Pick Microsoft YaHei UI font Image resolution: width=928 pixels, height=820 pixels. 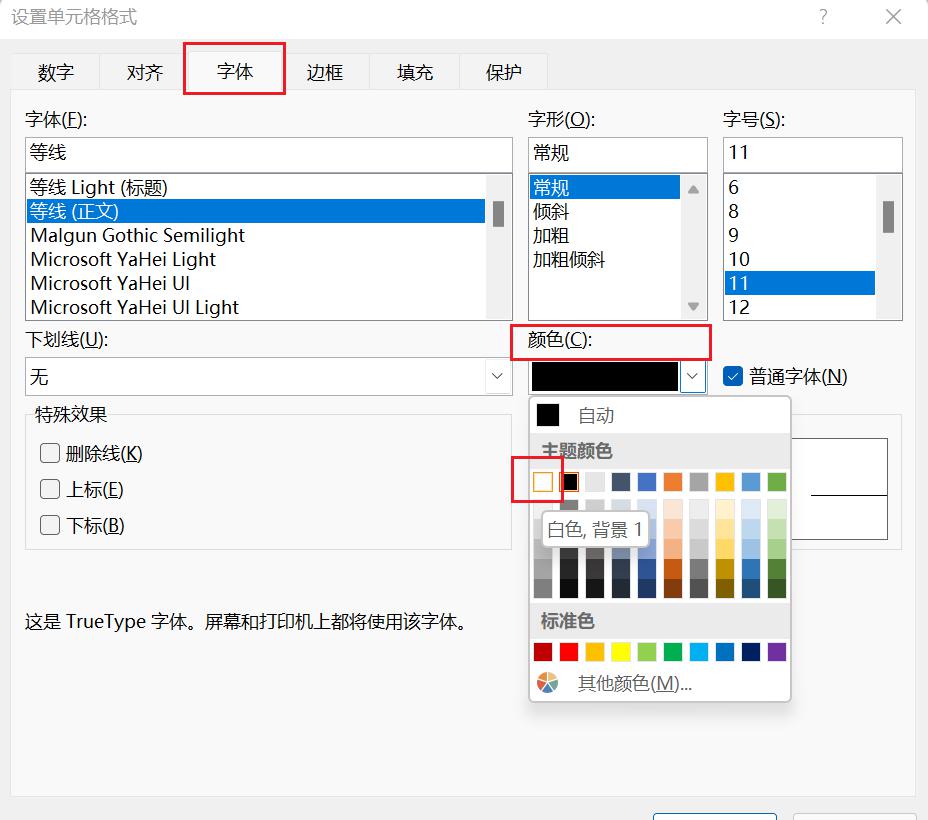pos(256,283)
